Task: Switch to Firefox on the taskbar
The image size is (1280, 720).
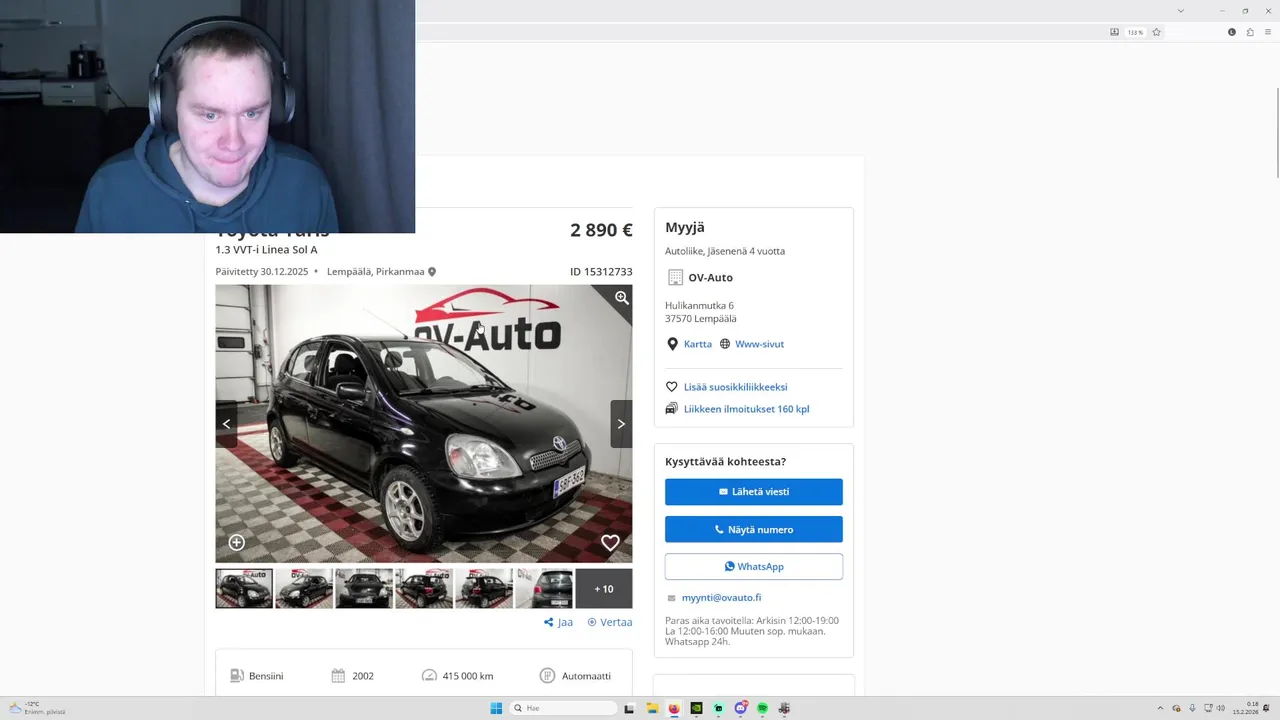Action: click(673, 708)
